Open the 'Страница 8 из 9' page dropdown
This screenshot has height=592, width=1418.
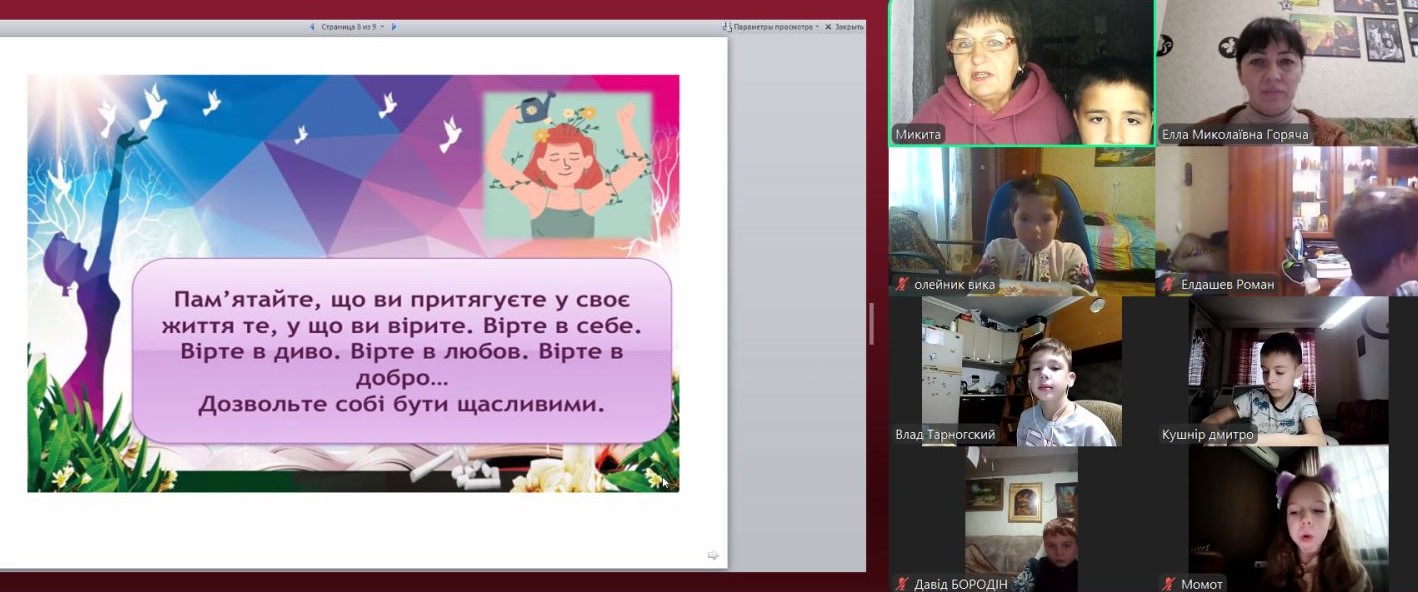(x=349, y=27)
